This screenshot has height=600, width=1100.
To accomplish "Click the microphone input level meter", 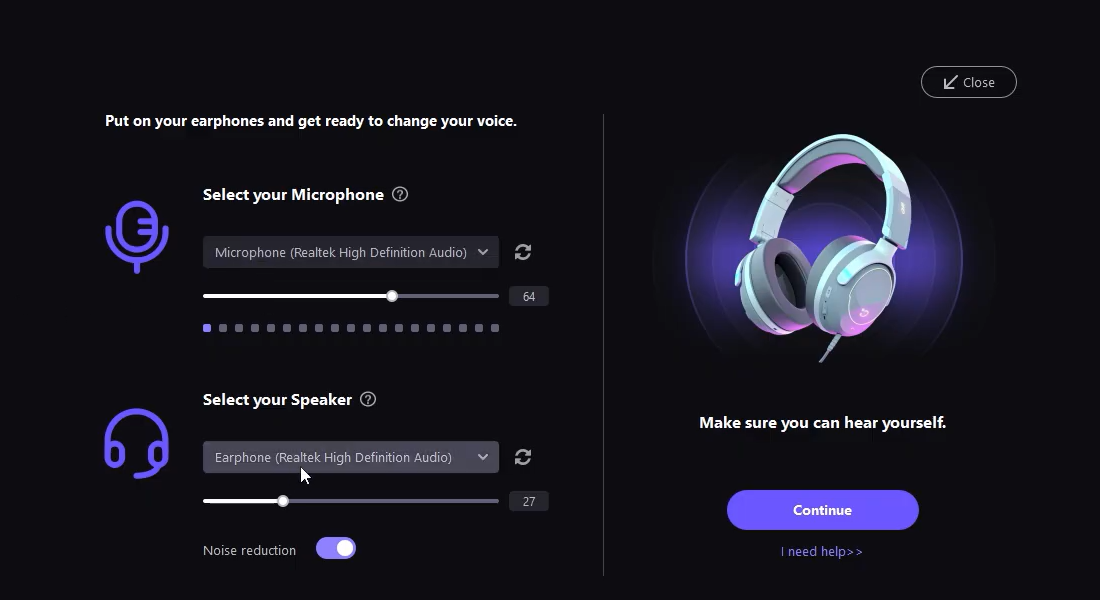I will point(351,328).
